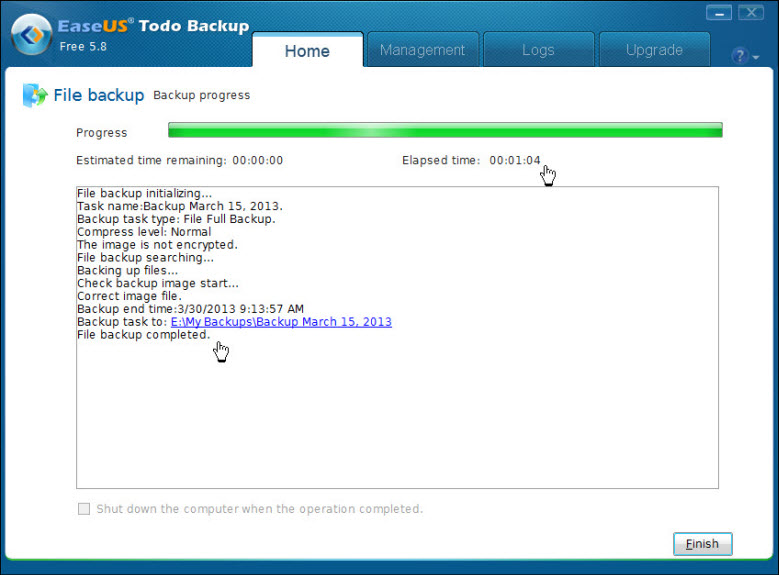Click the 'Correct image file.' log line
The image size is (779, 575).
[129, 296]
